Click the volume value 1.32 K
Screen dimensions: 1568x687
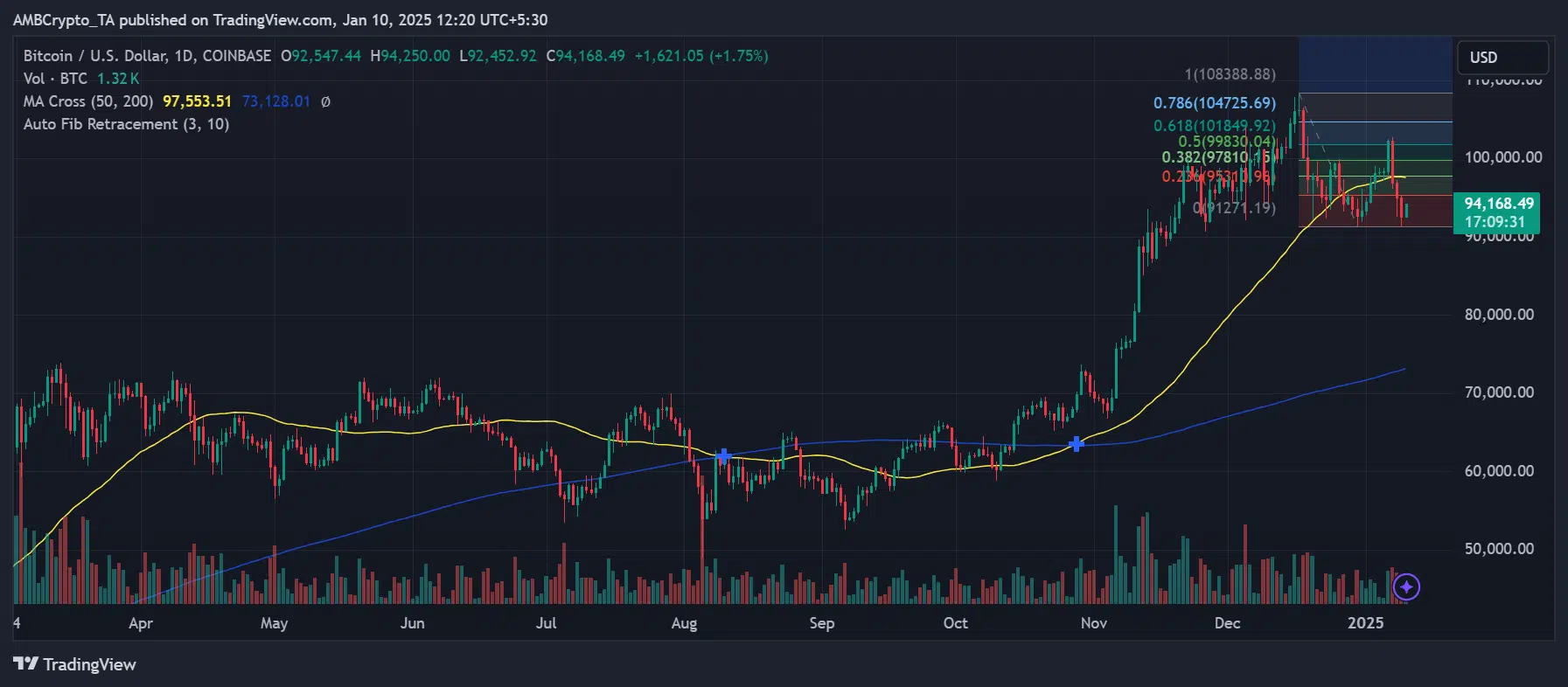coord(118,79)
